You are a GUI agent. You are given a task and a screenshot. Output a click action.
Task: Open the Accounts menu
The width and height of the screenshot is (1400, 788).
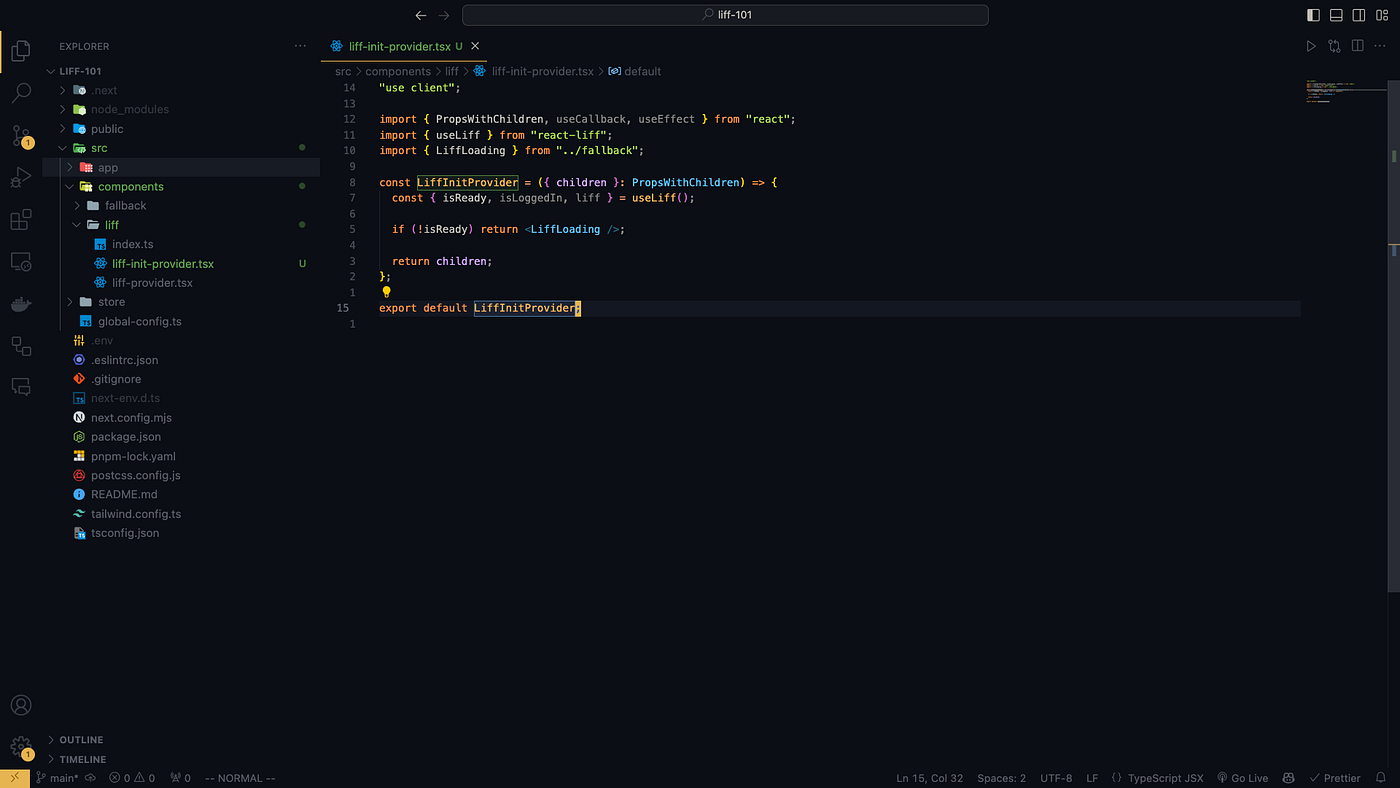click(x=20, y=705)
